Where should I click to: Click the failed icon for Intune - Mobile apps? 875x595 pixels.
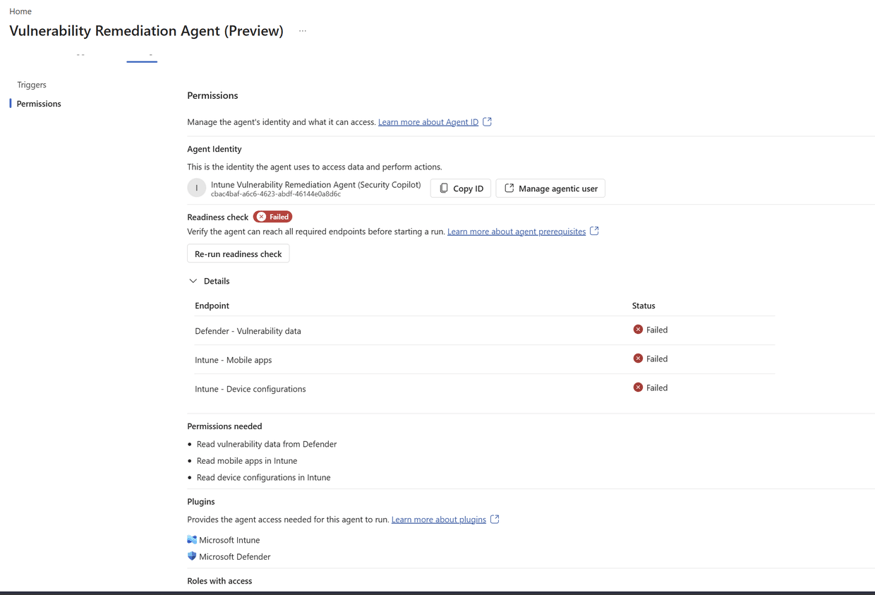pos(638,358)
